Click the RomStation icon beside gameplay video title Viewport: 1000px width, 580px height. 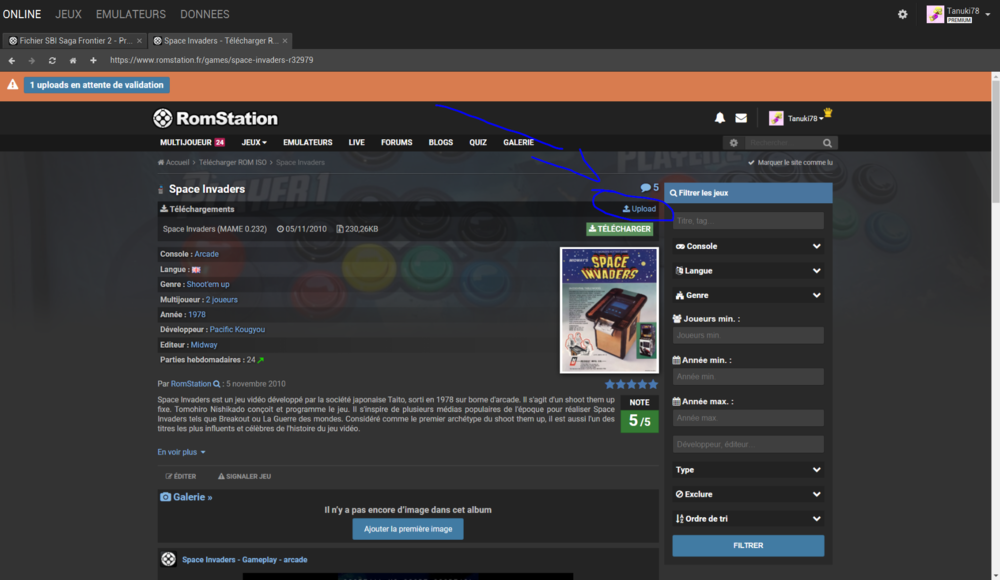(168, 560)
